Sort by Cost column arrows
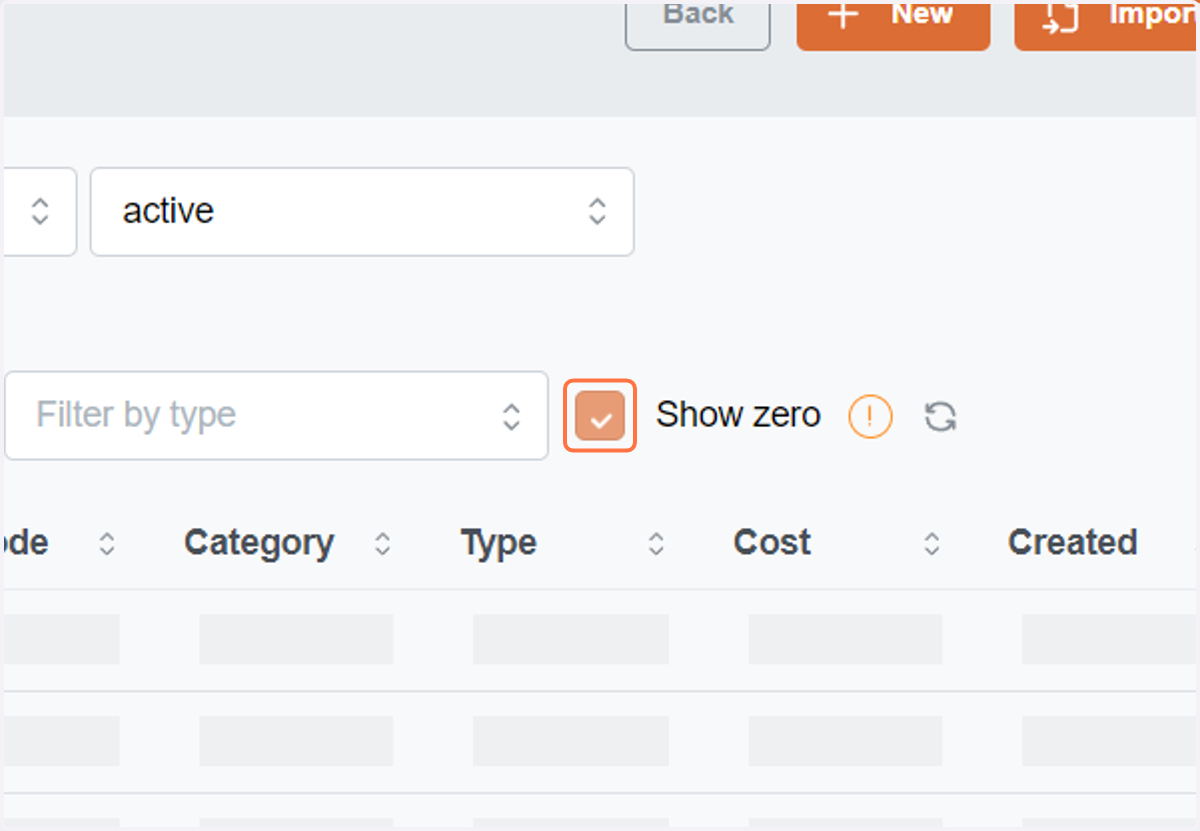1200x831 pixels. pyautogui.click(x=931, y=543)
